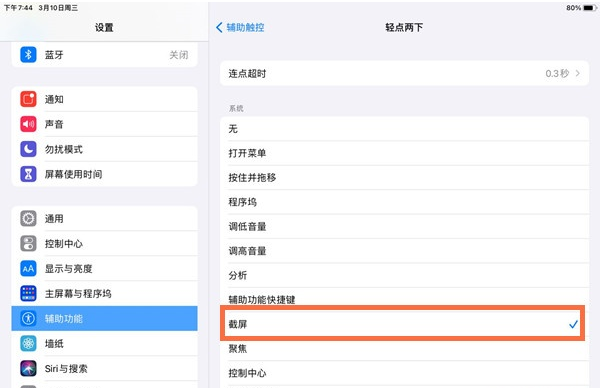Tap the pink Sounds speaker icon

[28, 124]
